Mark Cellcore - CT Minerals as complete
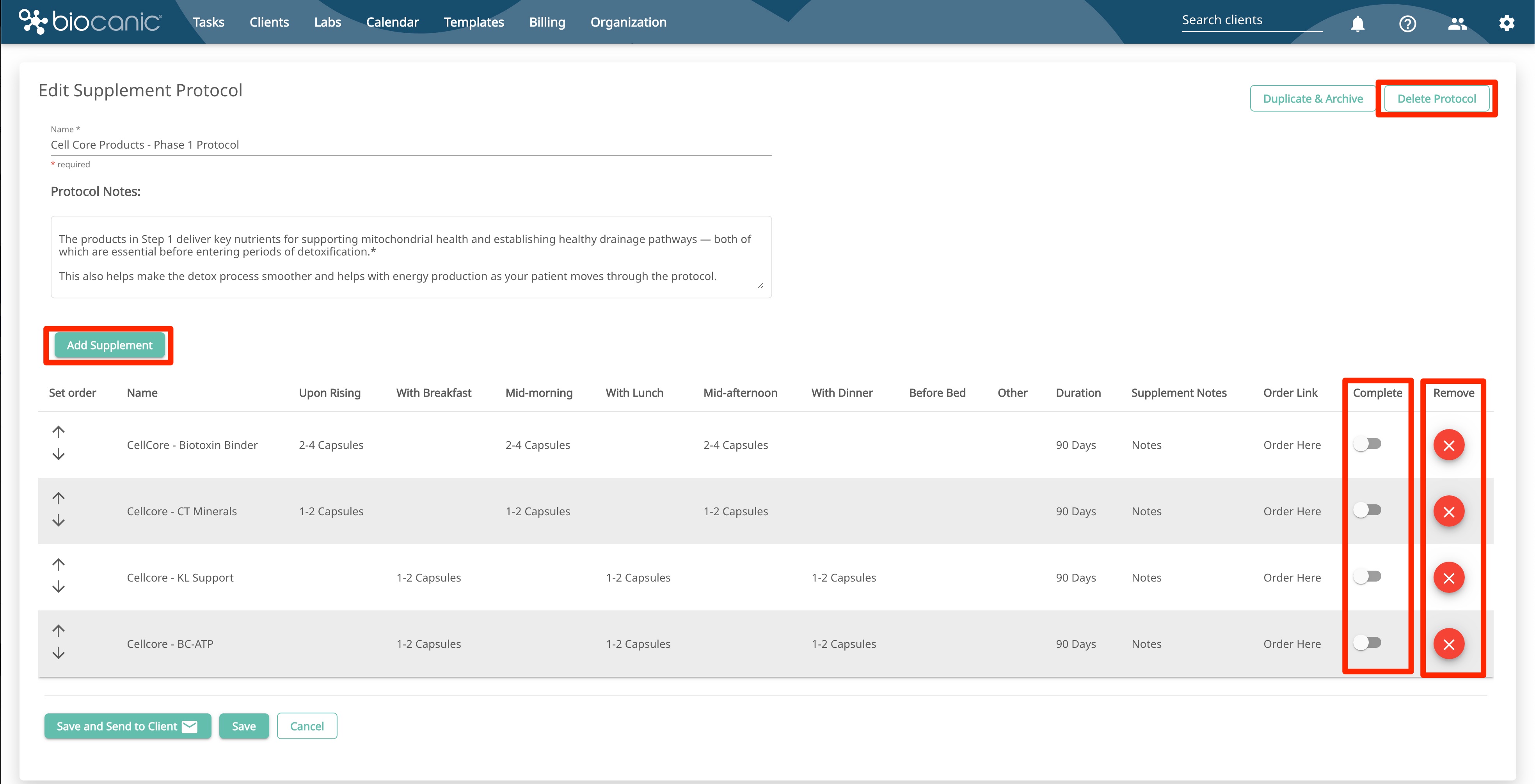Image resolution: width=1535 pixels, height=784 pixels. (x=1367, y=510)
